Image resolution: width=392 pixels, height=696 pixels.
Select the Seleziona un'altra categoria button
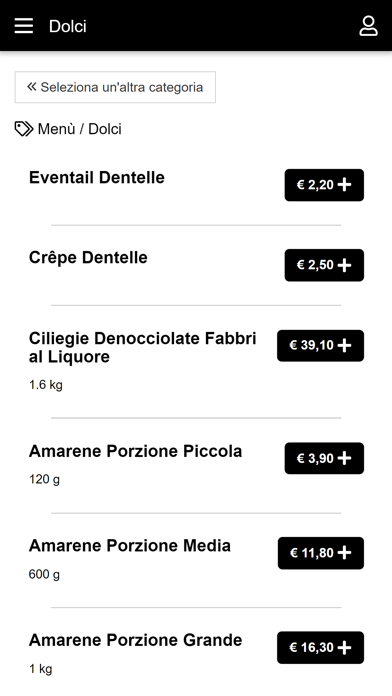click(x=115, y=87)
